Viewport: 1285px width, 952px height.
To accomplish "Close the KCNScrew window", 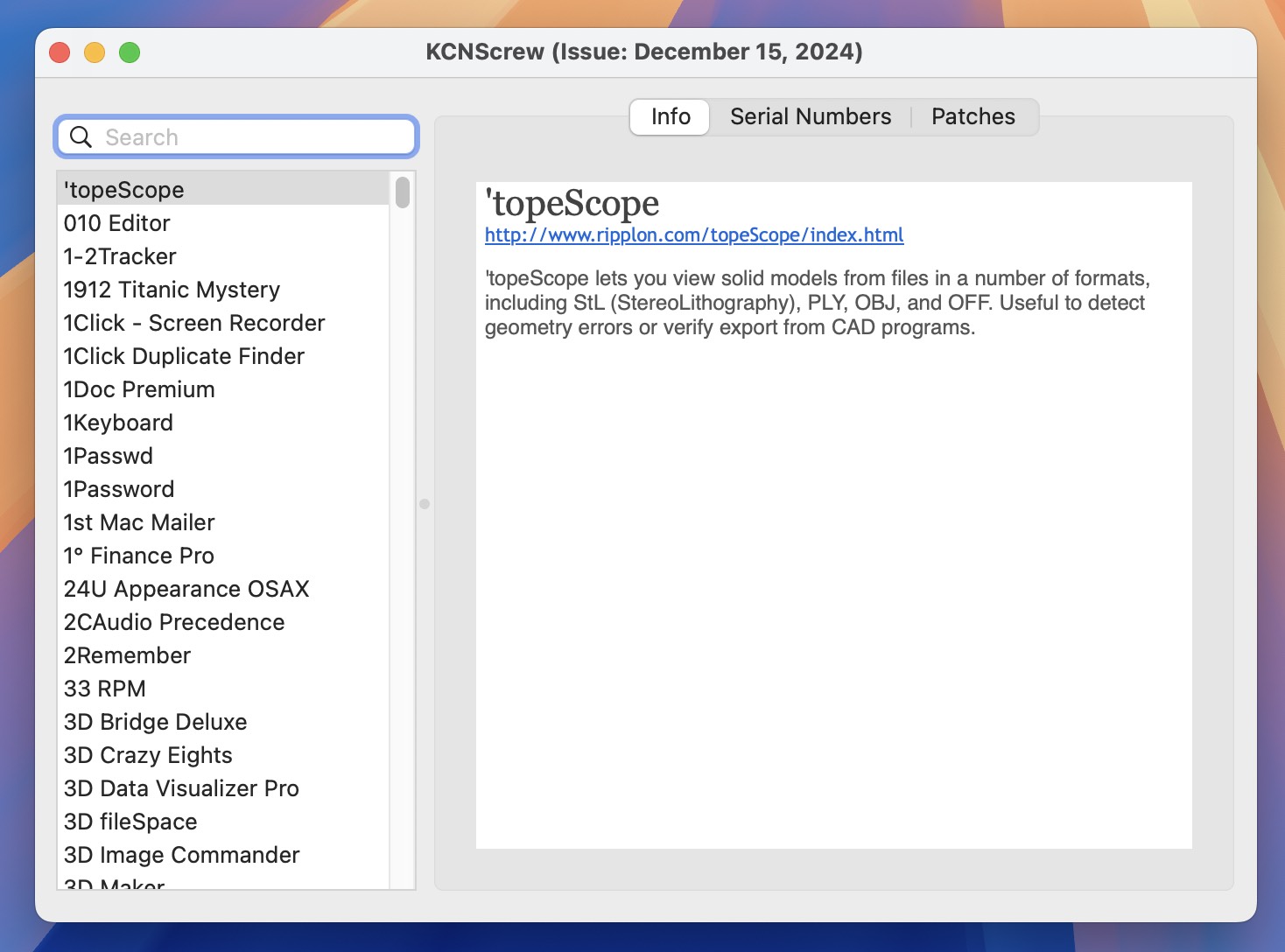I will [x=60, y=52].
